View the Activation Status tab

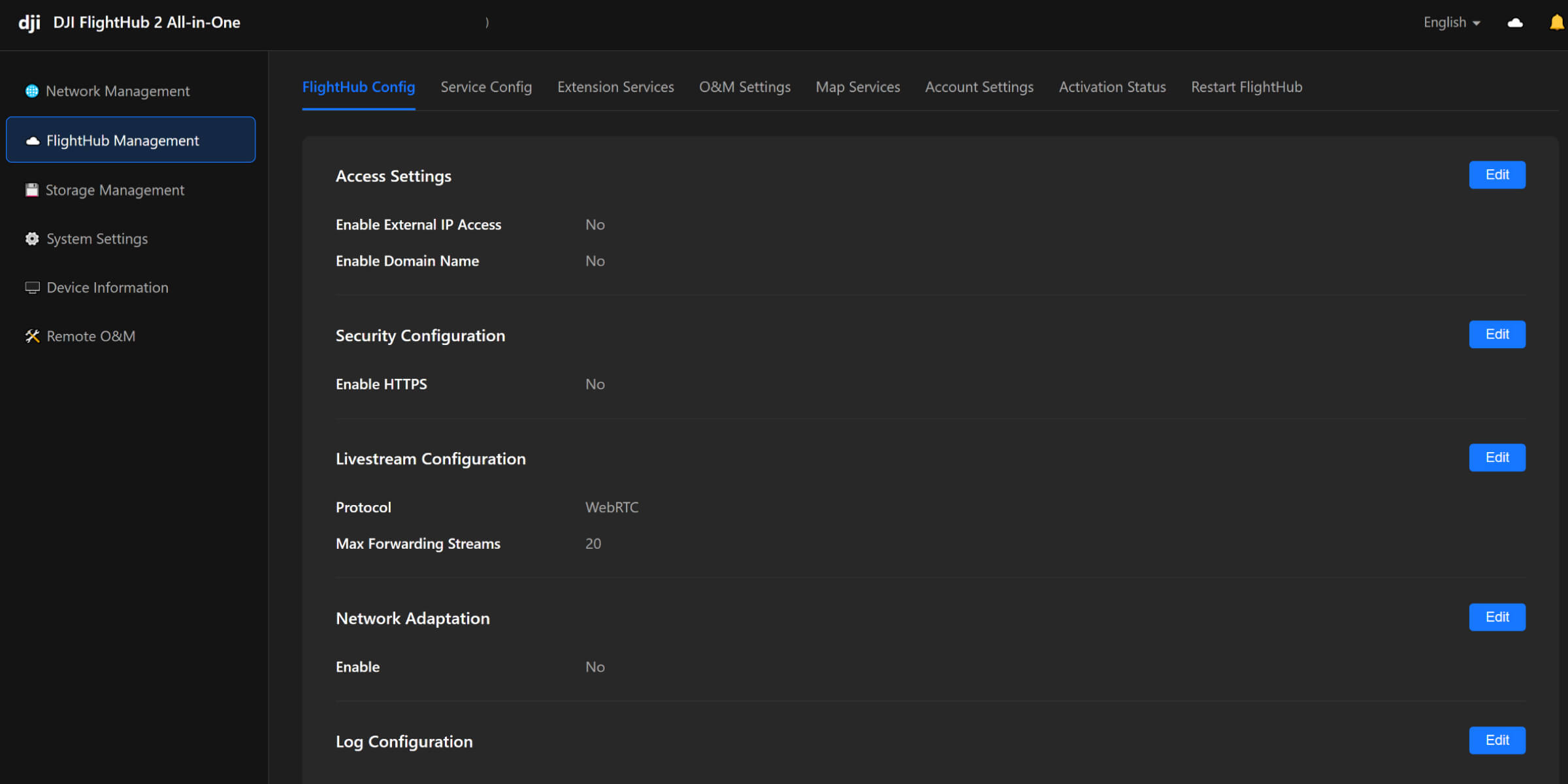(1112, 87)
